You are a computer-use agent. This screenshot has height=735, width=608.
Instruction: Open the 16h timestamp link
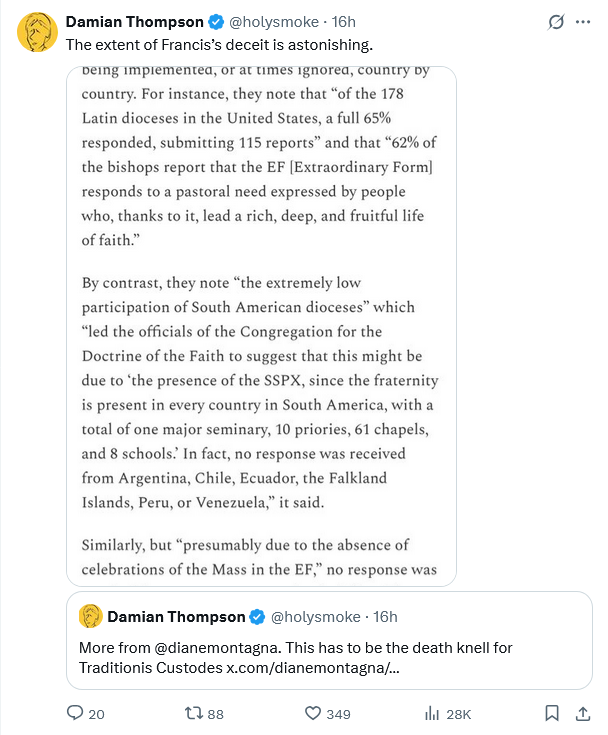pos(343,22)
